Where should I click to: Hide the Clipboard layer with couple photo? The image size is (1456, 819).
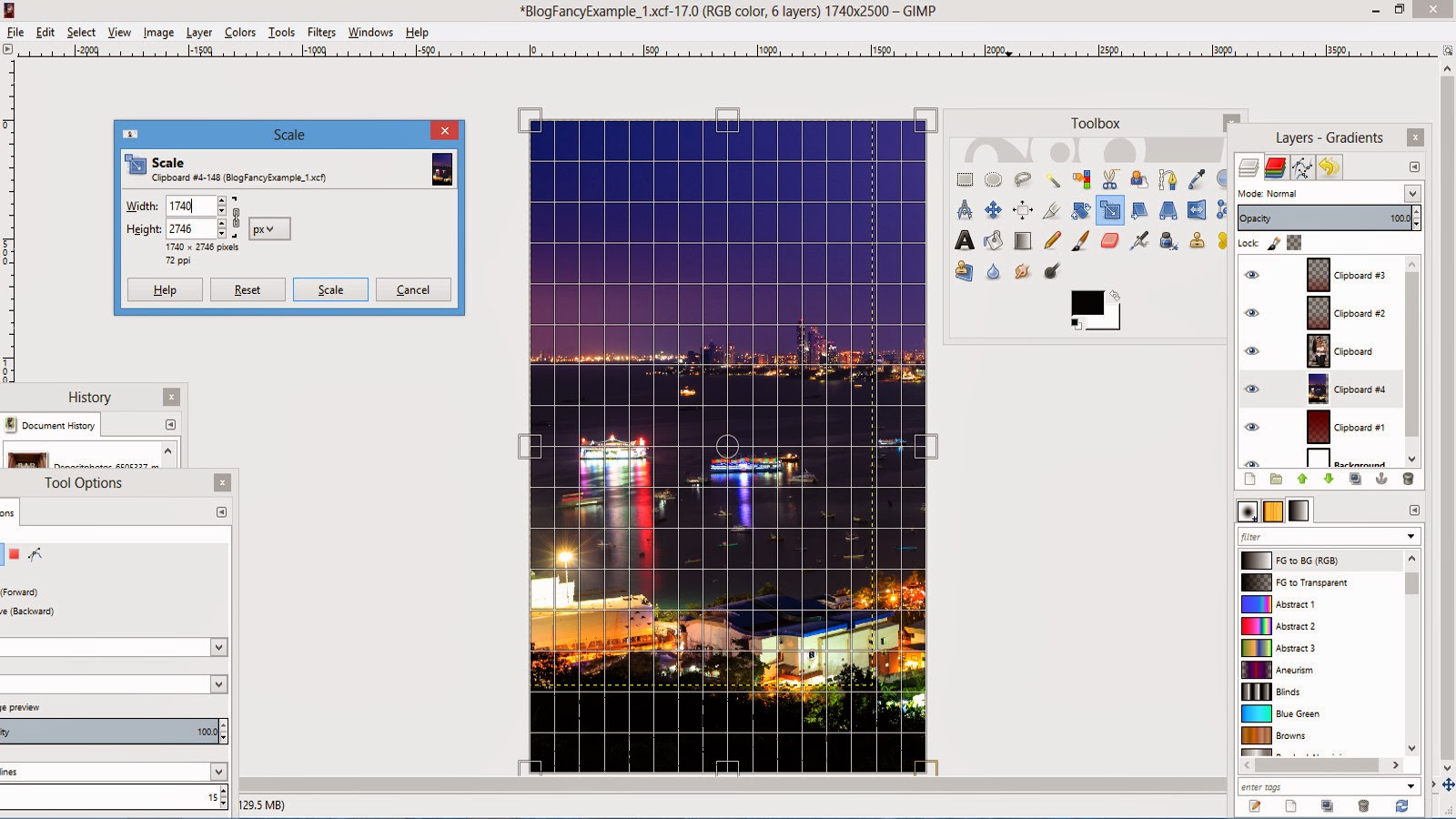point(1252,351)
